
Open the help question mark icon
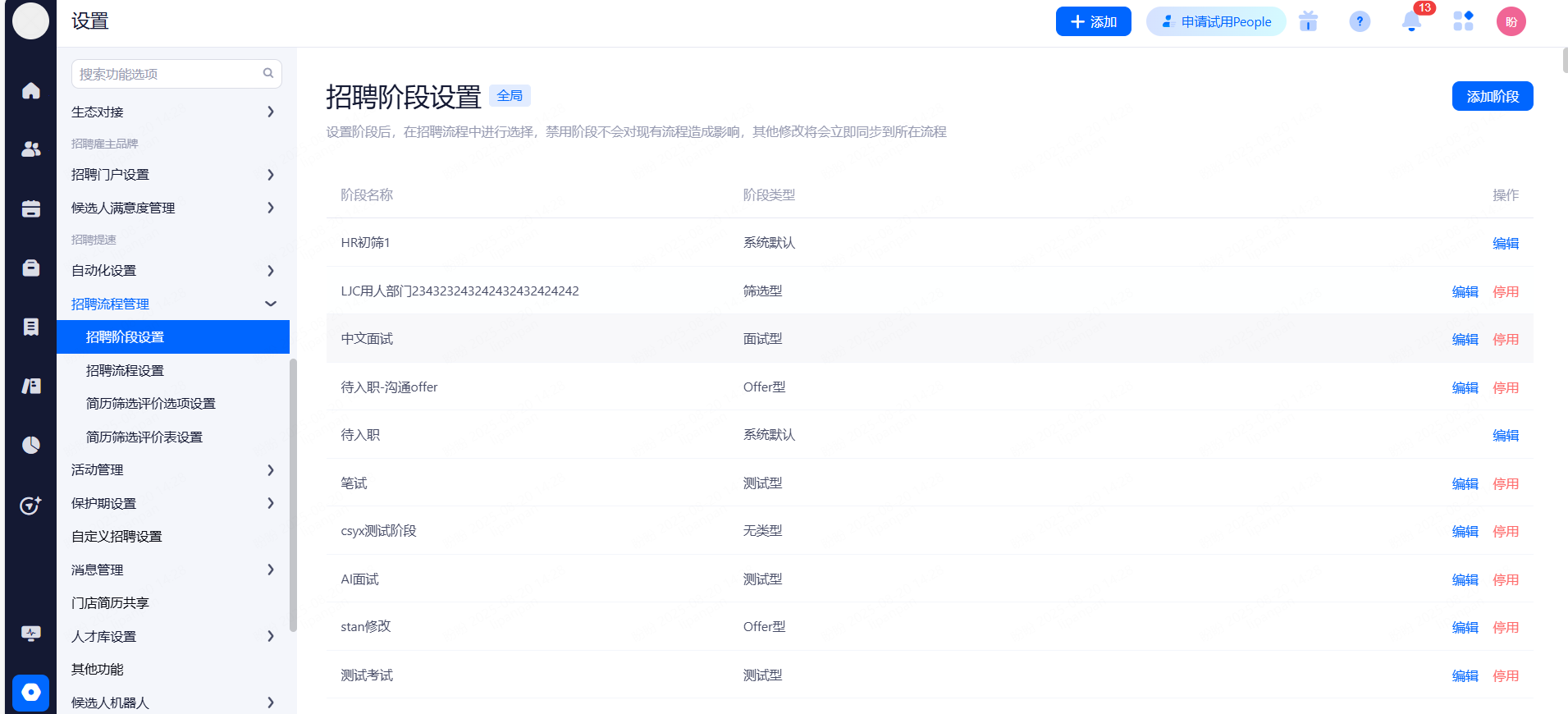click(x=1360, y=22)
